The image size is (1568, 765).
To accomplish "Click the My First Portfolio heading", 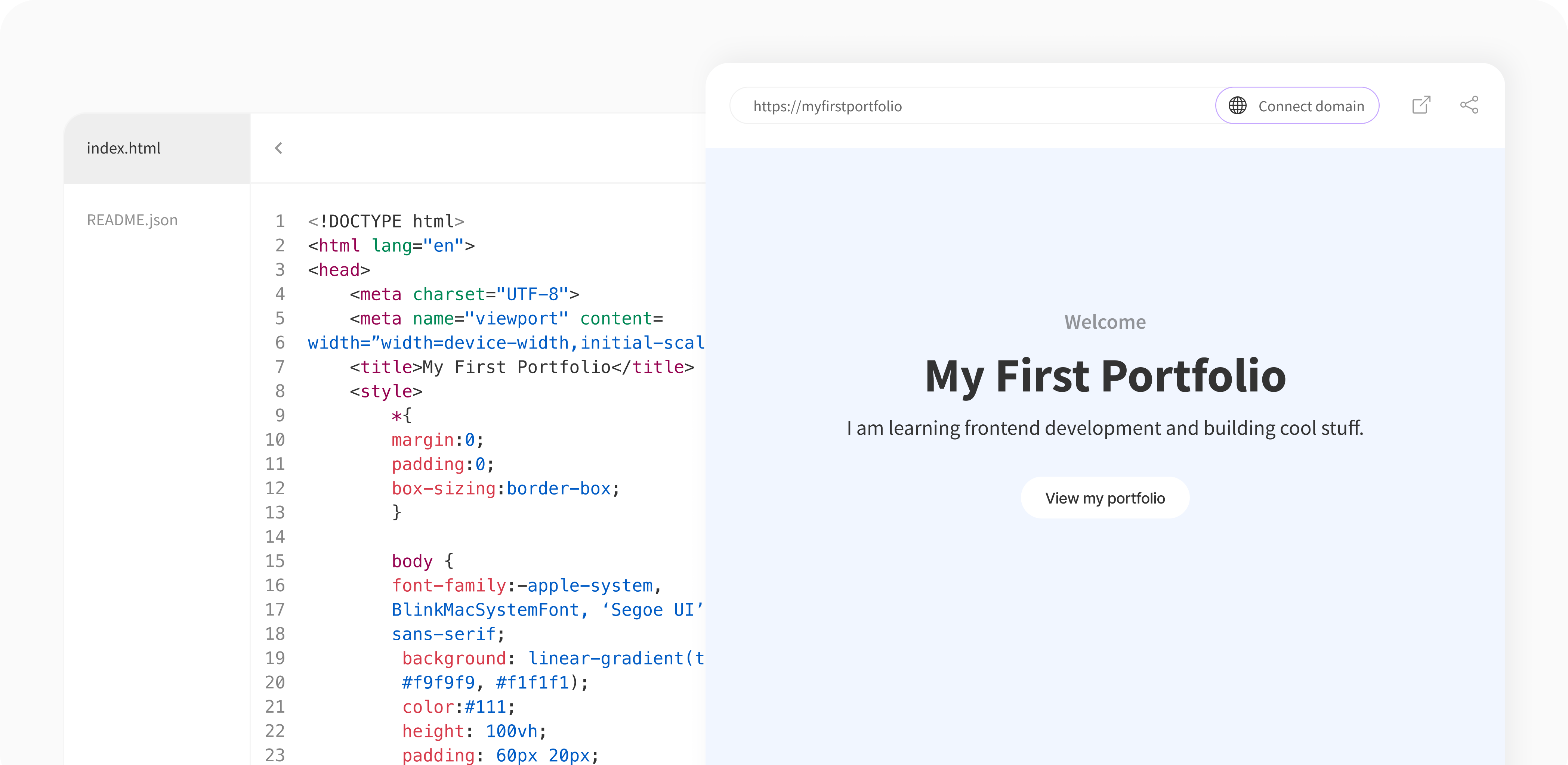I will point(1105,377).
